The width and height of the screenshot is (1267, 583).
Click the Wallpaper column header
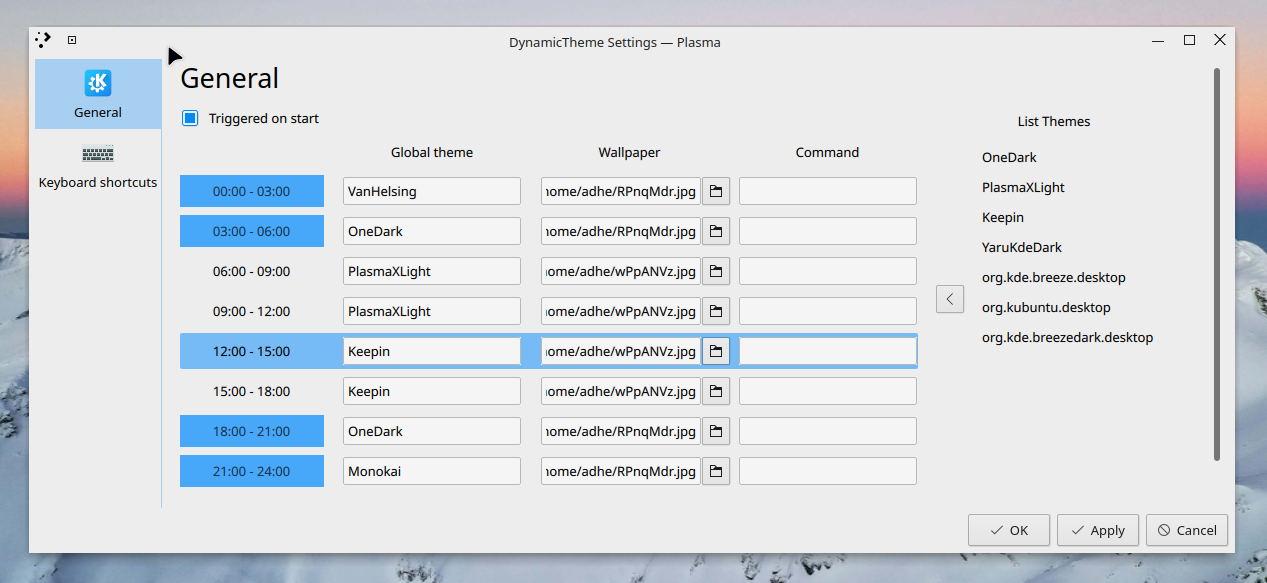point(629,152)
